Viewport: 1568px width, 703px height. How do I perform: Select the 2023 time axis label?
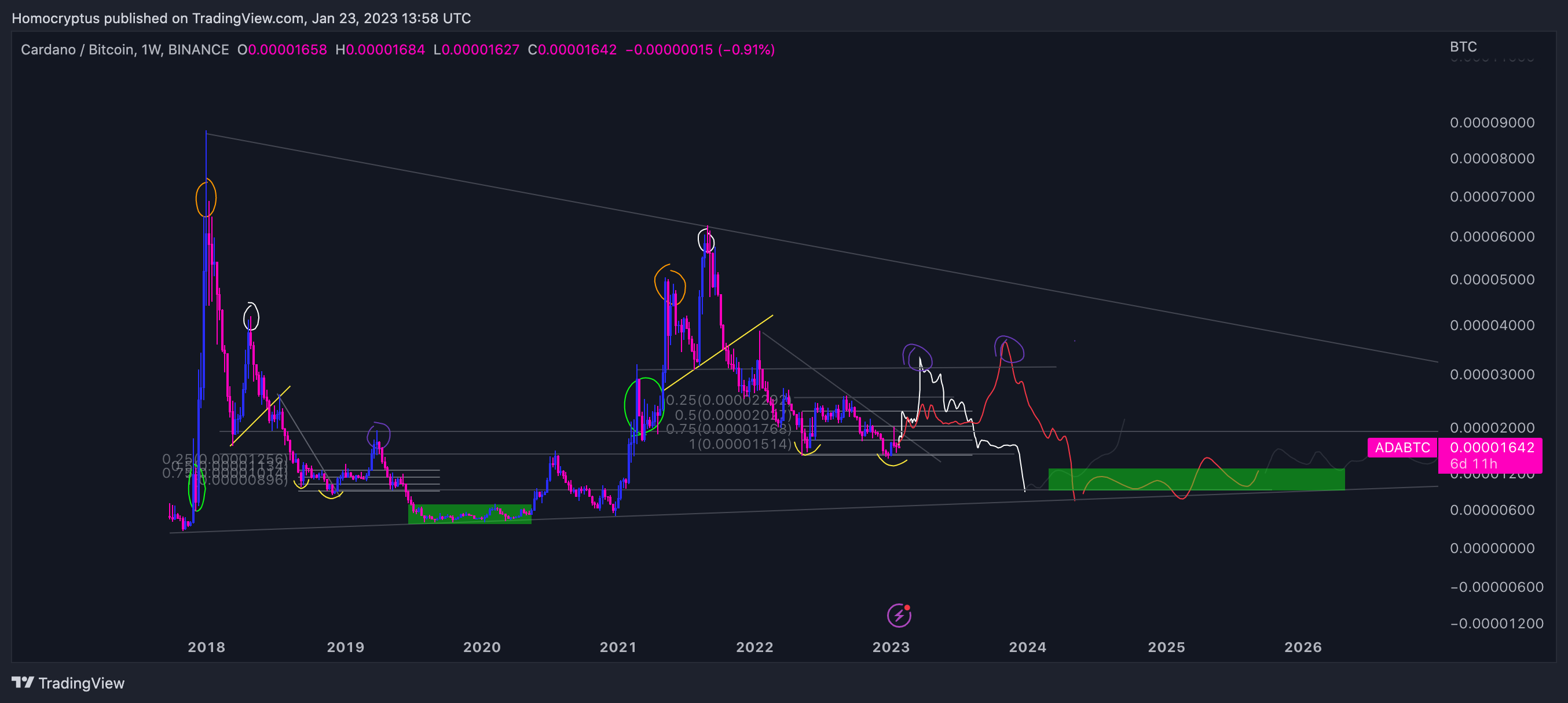(891, 647)
